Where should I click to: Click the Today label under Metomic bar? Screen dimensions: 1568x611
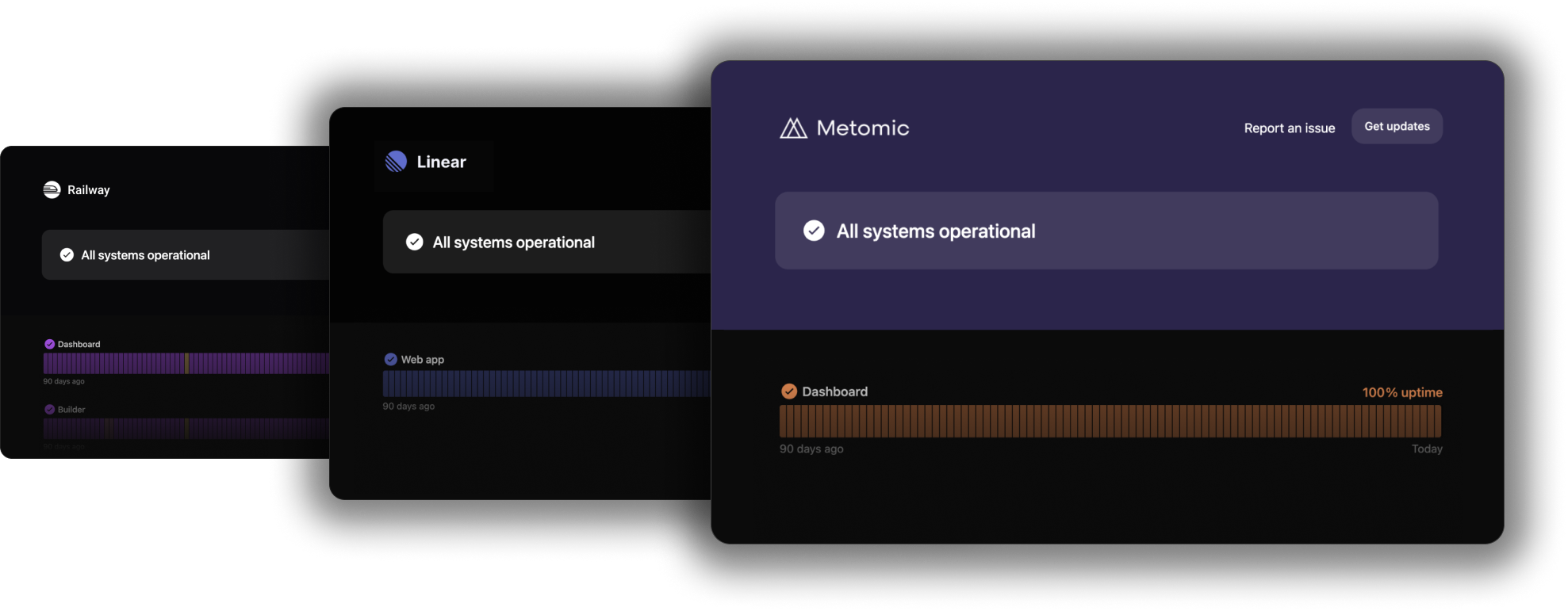(1427, 449)
